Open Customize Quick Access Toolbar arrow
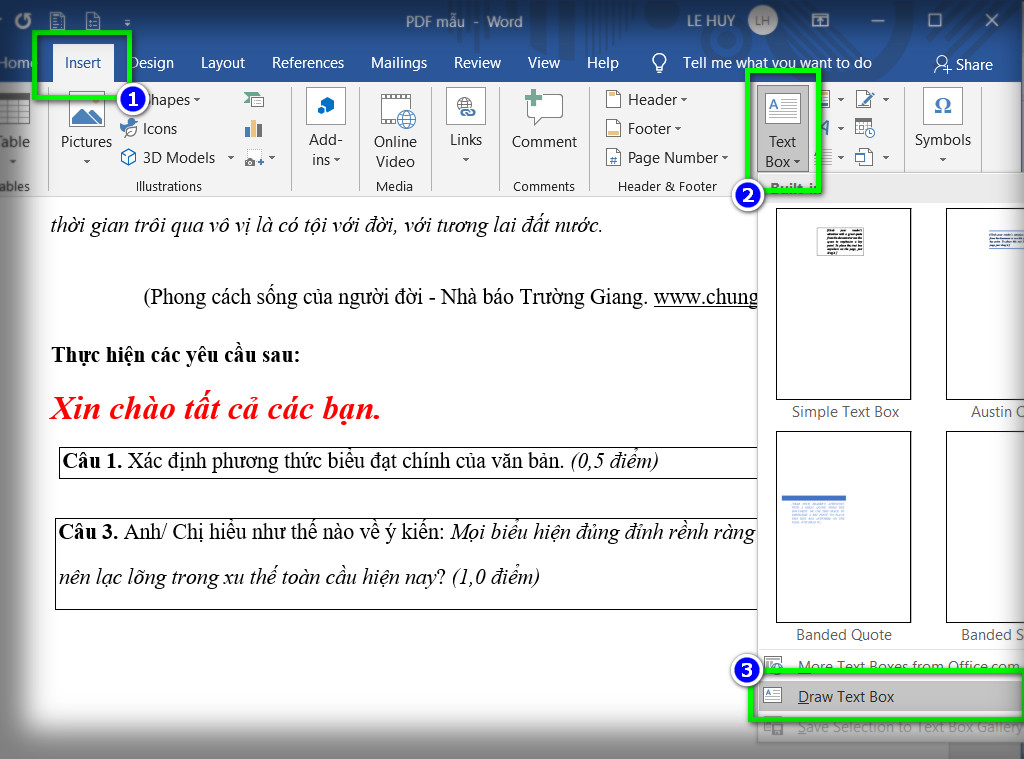Viewport: 1024px width, 759px height. [x=127, y=23]
